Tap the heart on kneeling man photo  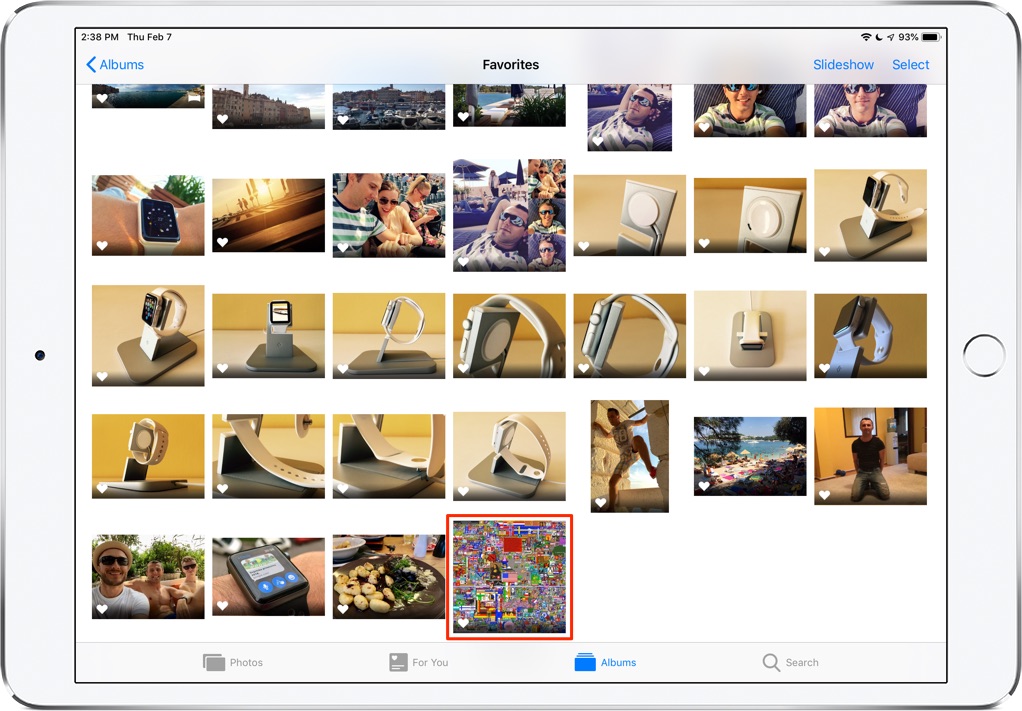824,495
